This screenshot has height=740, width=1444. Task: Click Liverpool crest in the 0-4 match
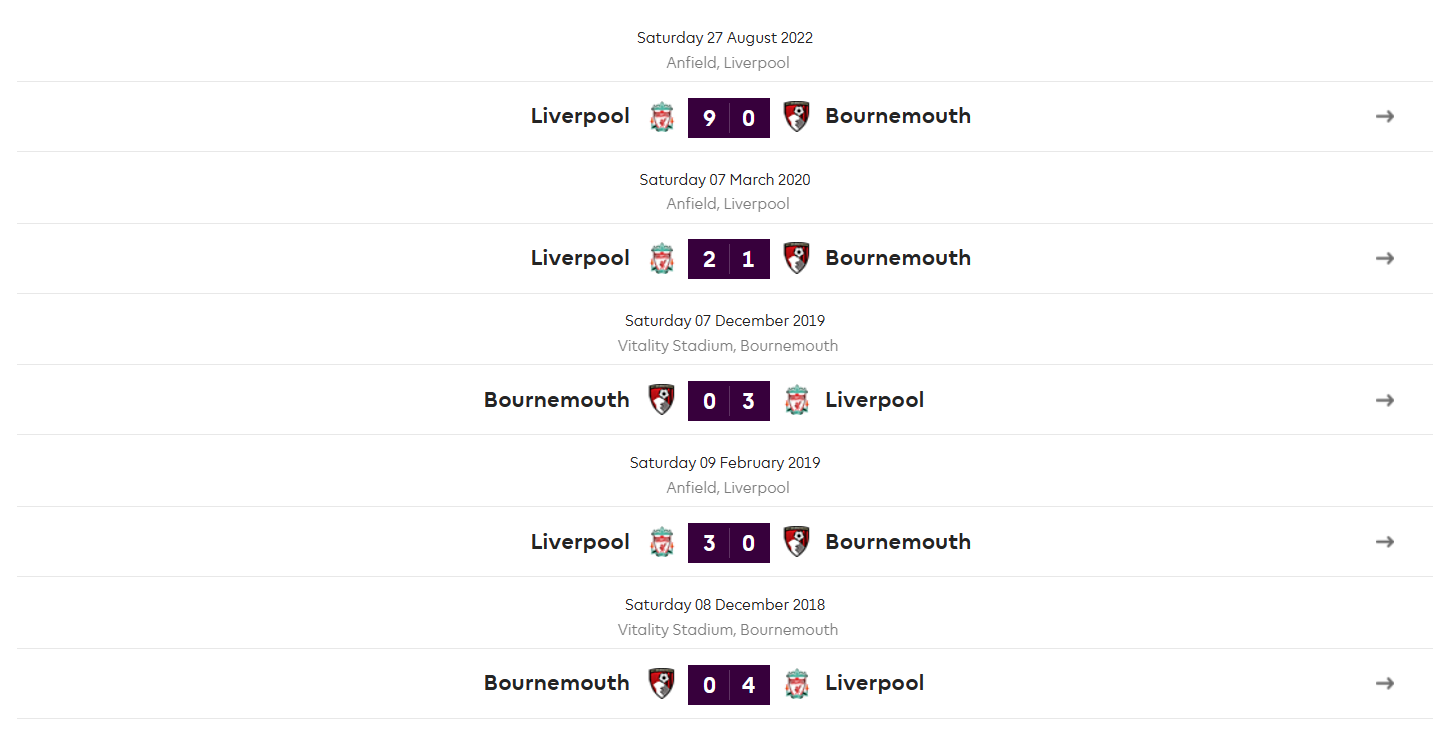coord(796,684)
